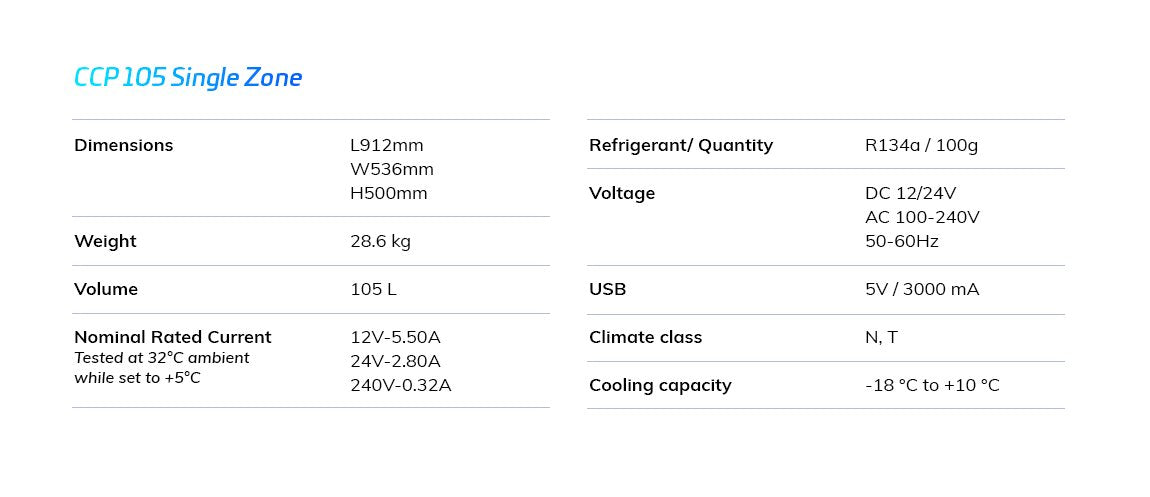Select the H500mm height value
1150x497 pixels.
click(388, 193)
